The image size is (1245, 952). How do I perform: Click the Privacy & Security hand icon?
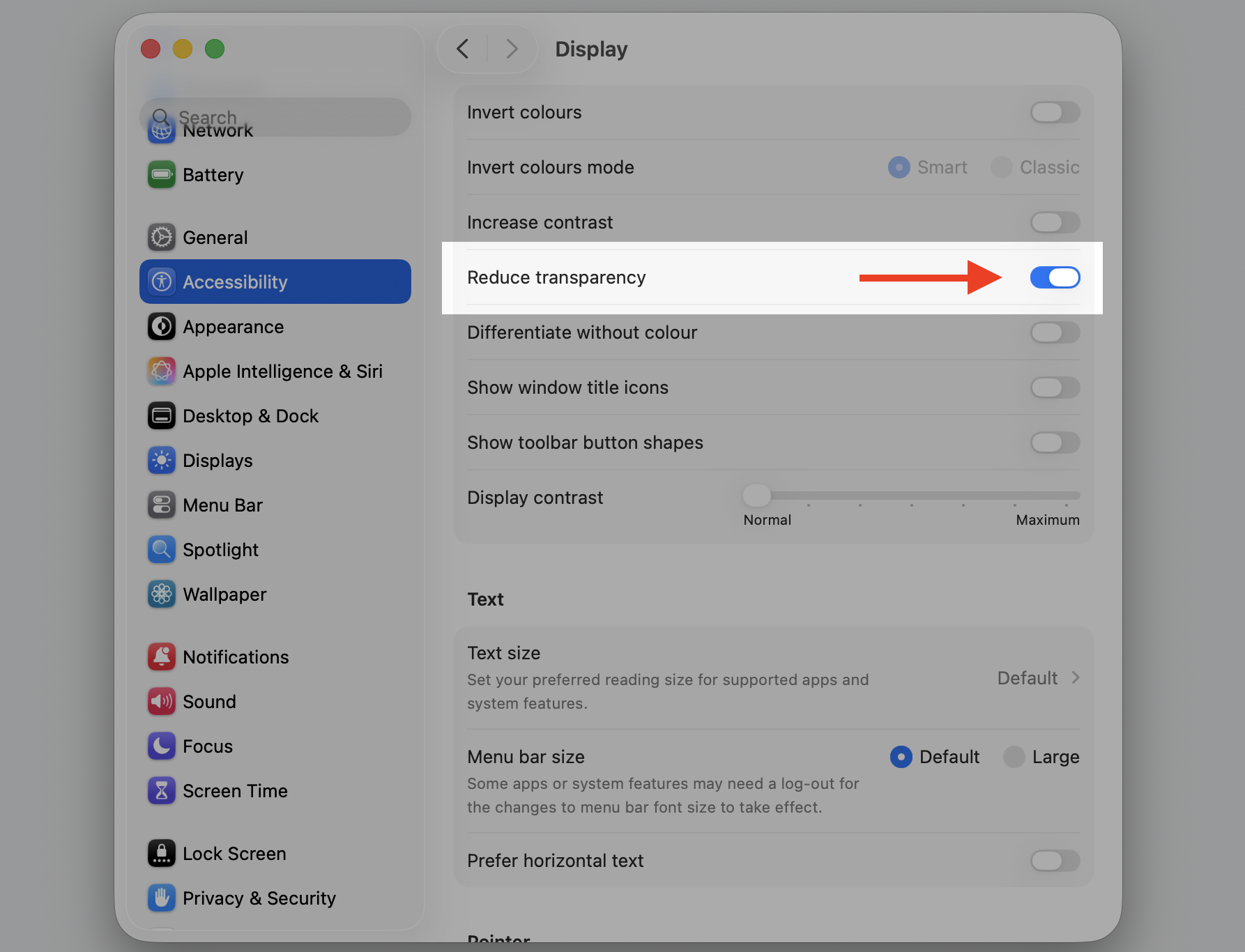162,898
